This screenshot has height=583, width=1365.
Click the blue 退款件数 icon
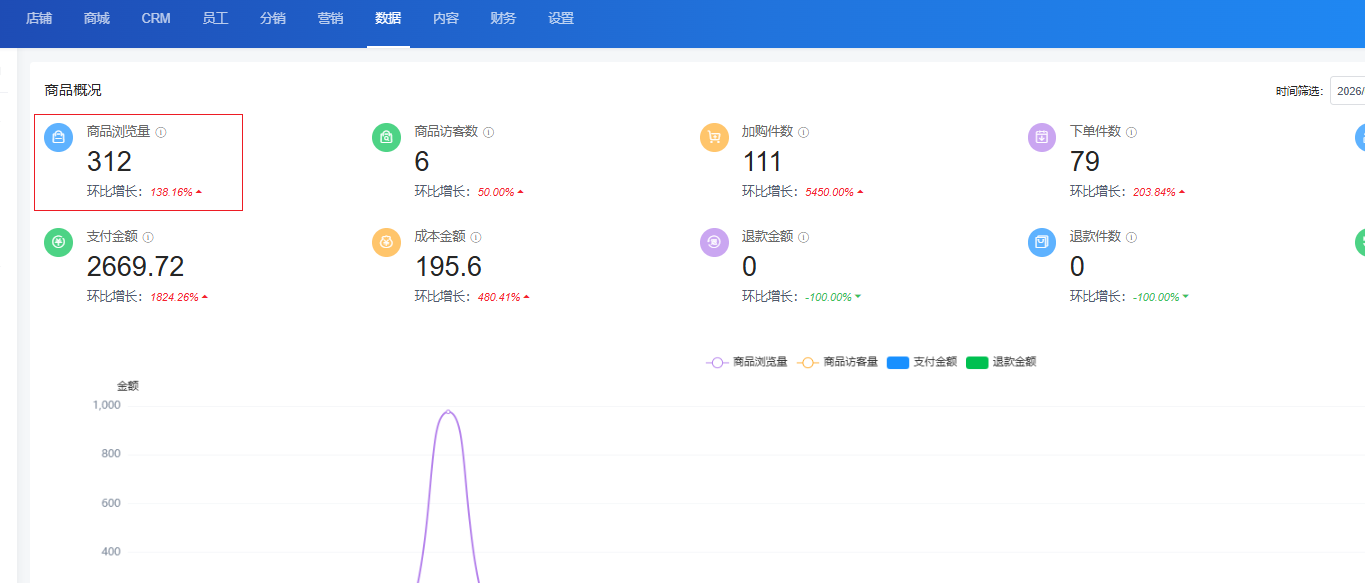(1042, 243)
